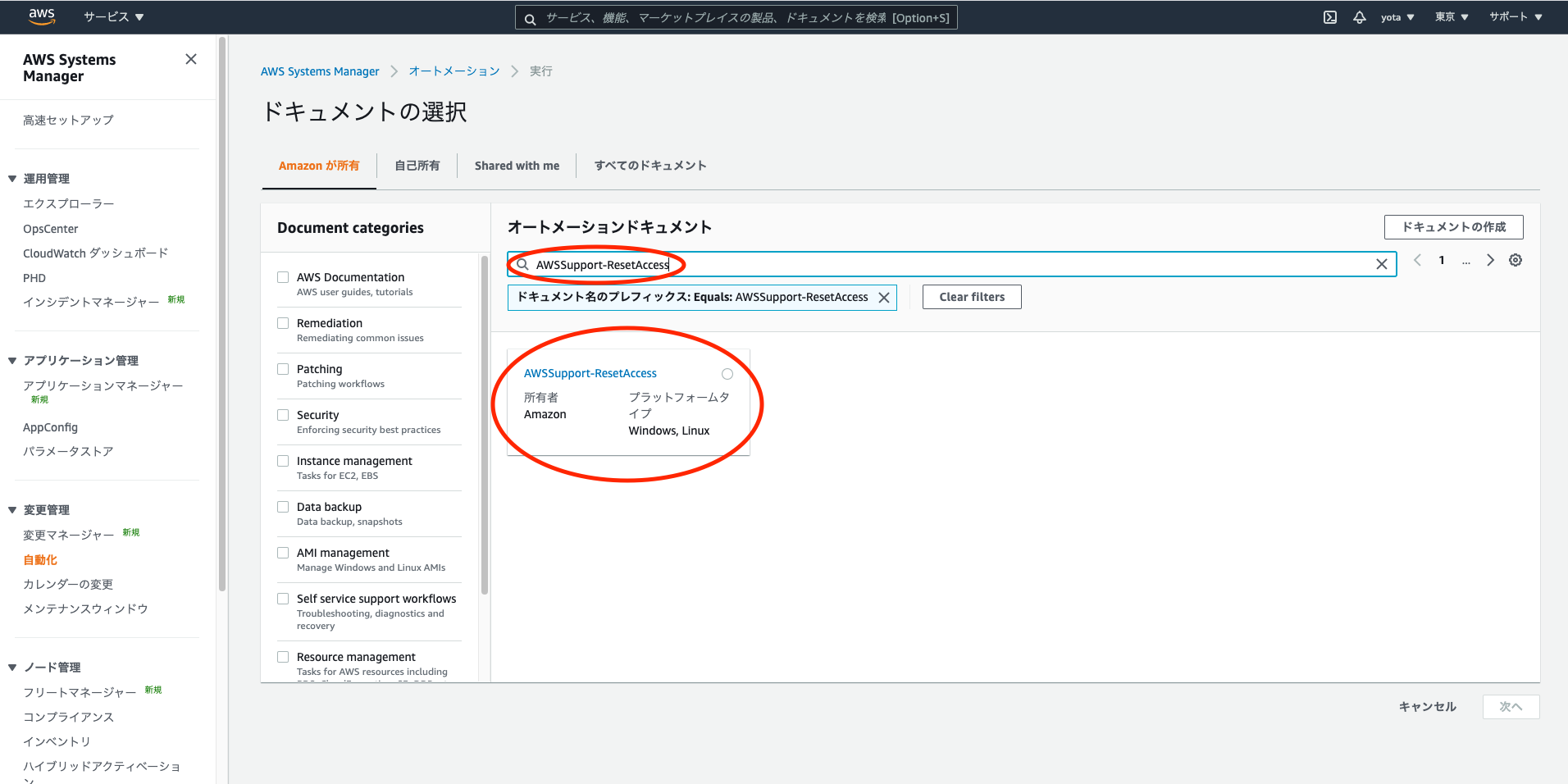
Task: Check Self service support workflows
Action: click(x=283, y=599)
